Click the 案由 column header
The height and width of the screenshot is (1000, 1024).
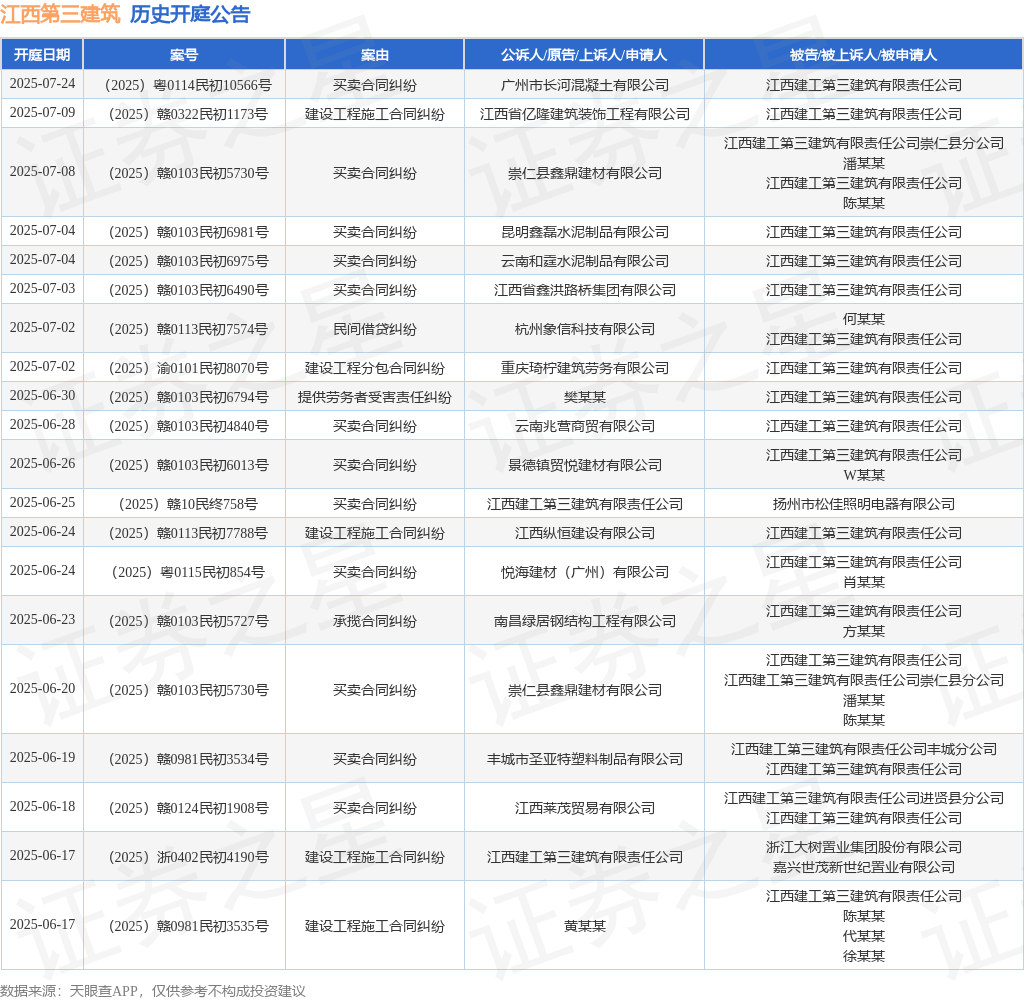(x=374, y=54)
